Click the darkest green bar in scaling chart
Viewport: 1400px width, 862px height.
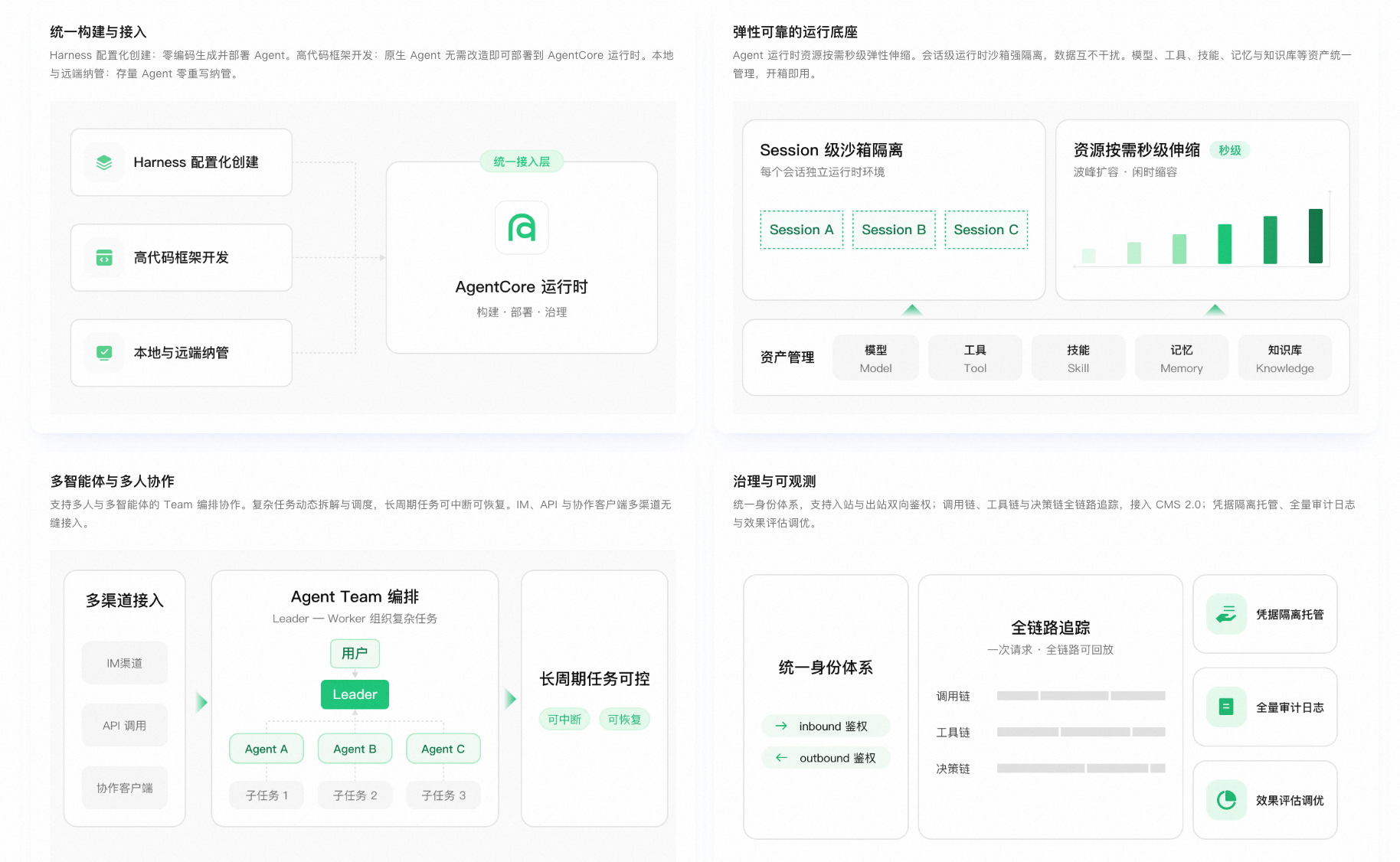(x=1316, y=236)
